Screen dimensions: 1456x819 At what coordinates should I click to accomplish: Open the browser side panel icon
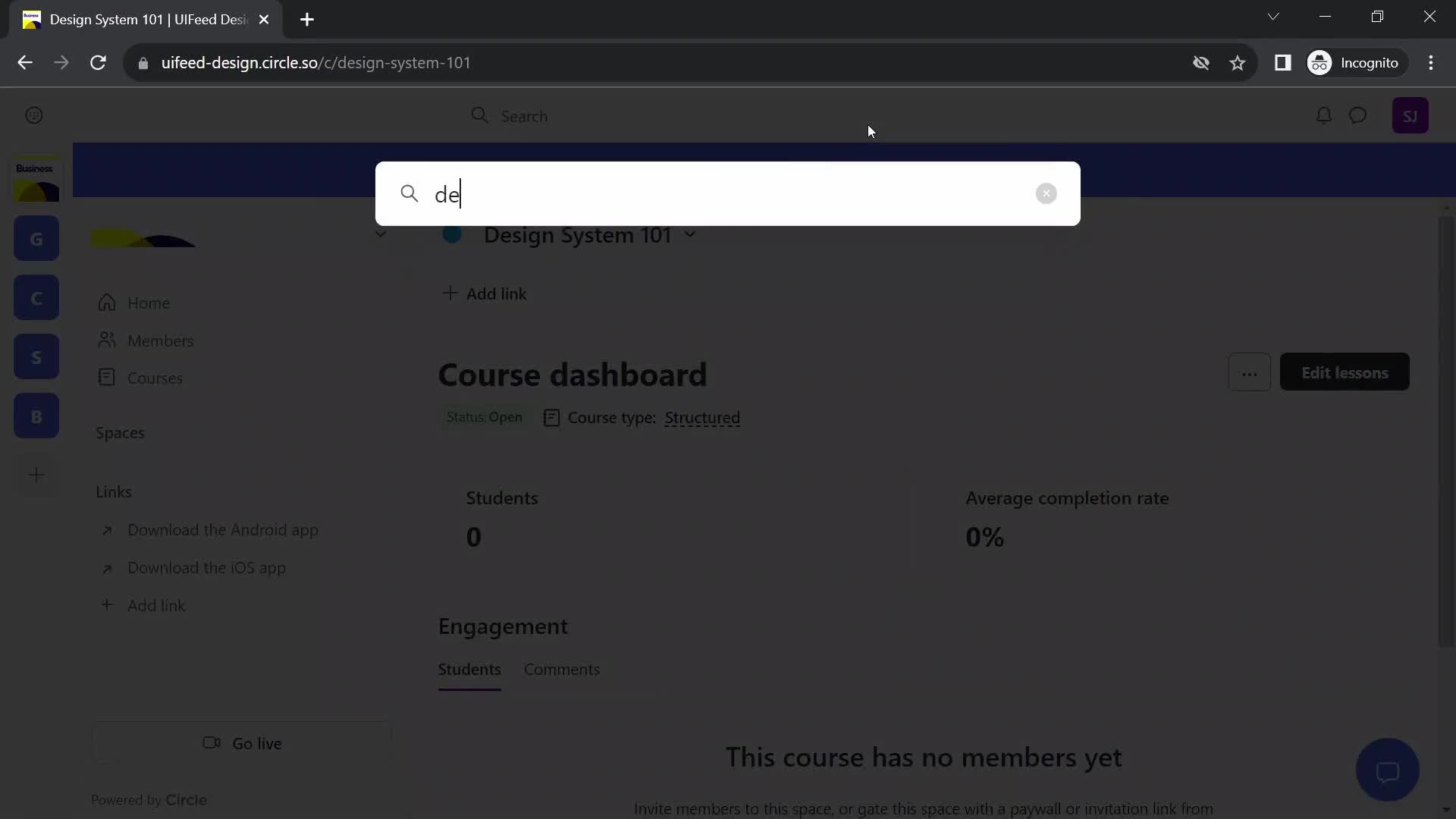coord(1282,63)
